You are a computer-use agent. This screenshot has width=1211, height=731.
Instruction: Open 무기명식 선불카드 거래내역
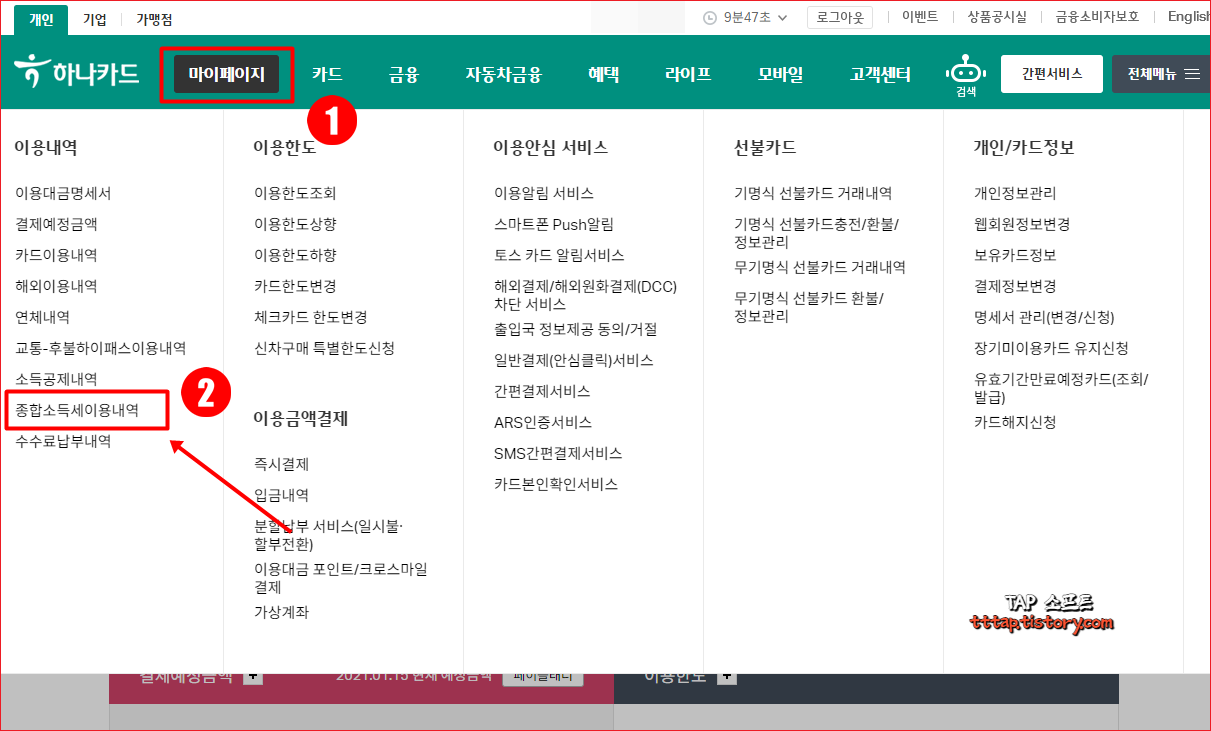(x=820, y=267)
